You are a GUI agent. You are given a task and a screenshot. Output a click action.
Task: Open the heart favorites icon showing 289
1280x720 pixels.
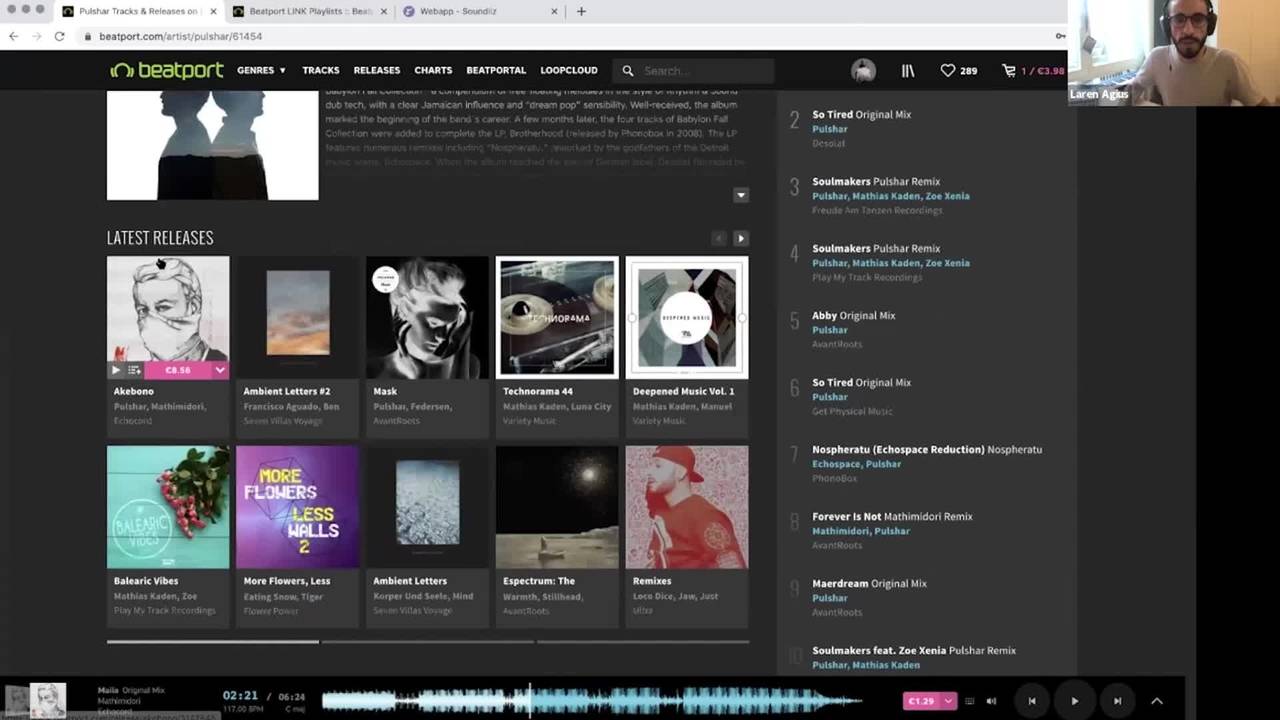[958, 71]
